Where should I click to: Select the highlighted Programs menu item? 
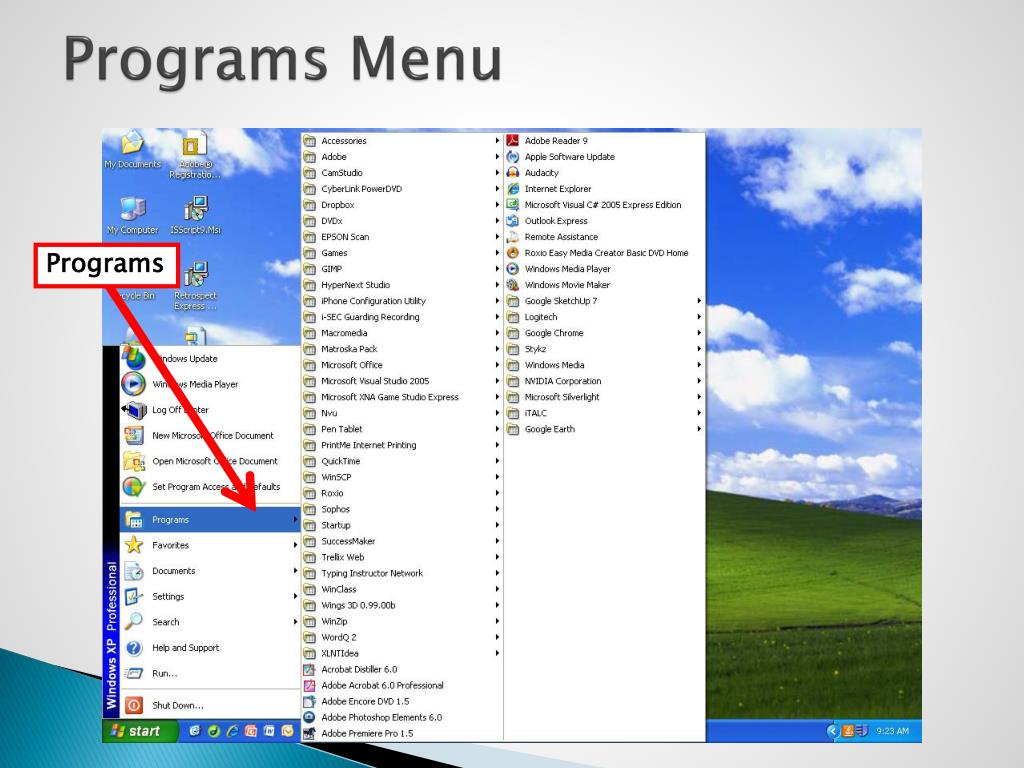pyautogui.click(x=210, y=520)
